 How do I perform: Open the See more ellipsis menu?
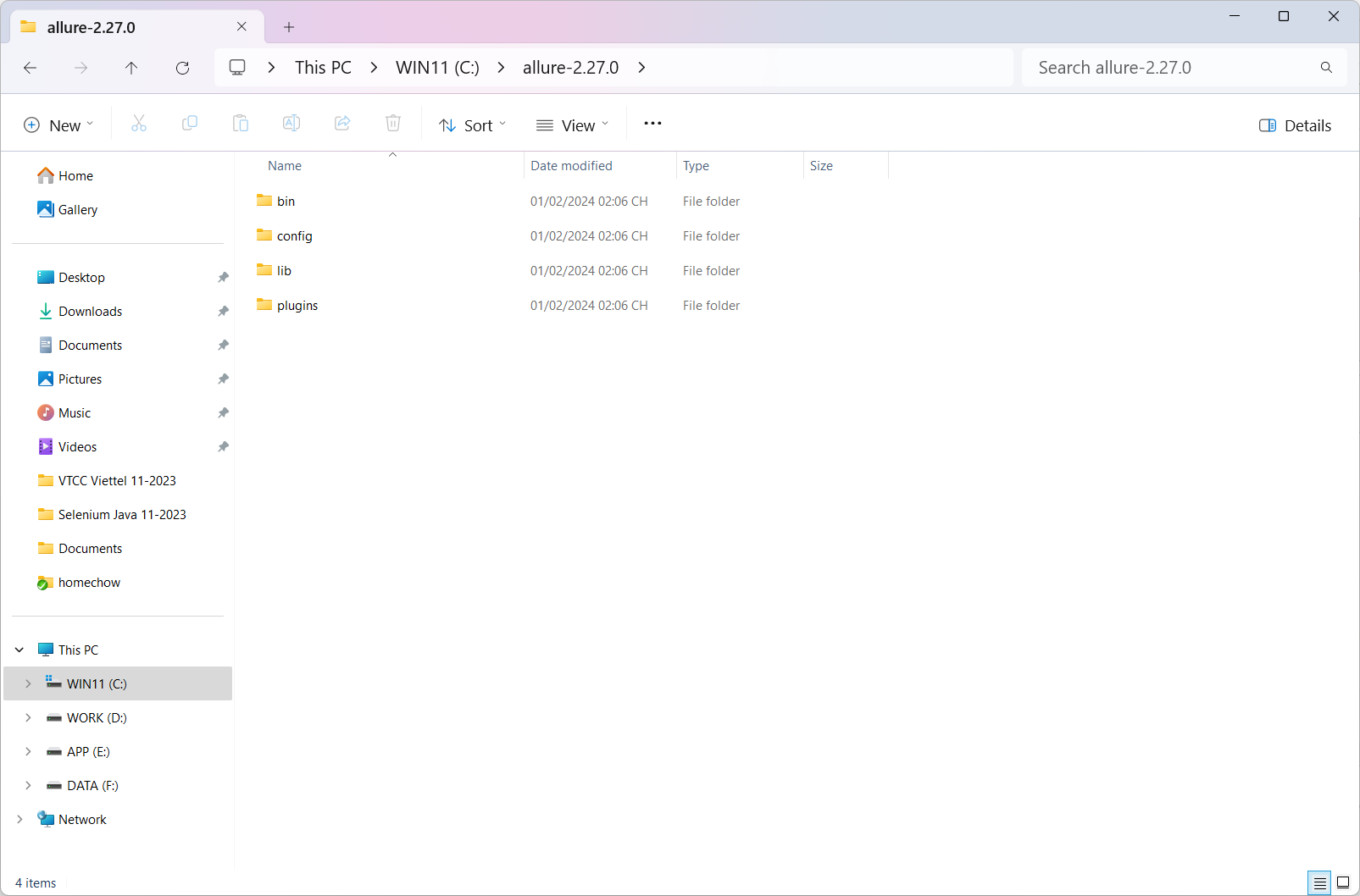(x=652, y=124)
